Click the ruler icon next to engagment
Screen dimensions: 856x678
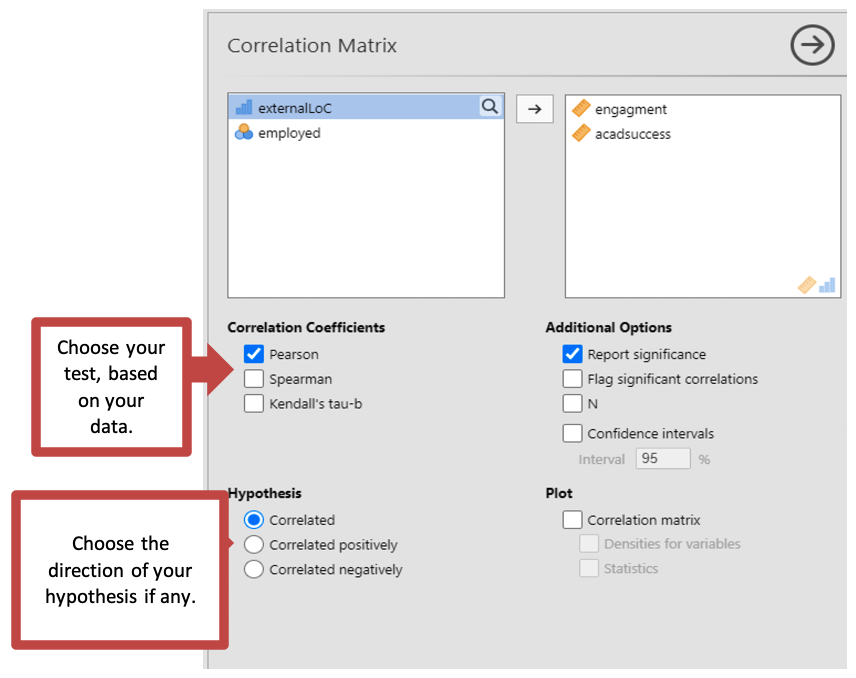coord(580,109)
